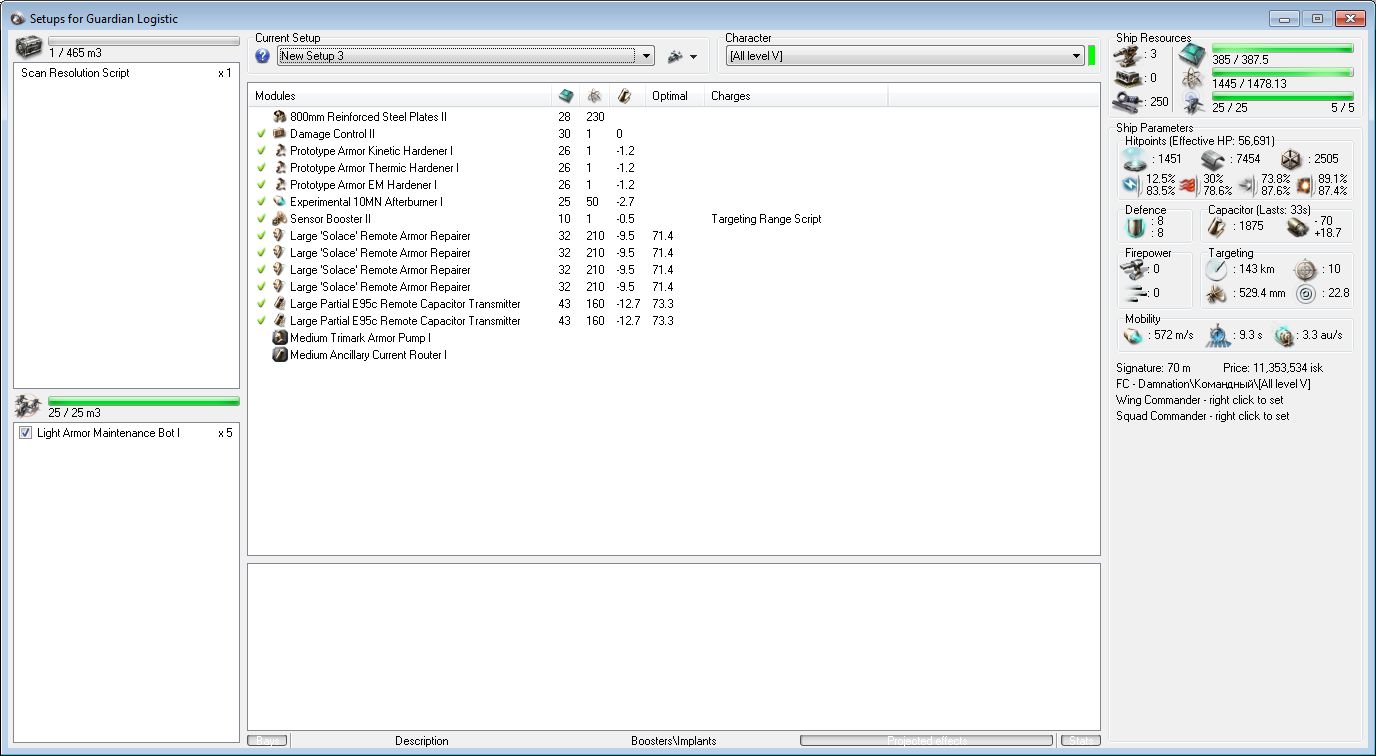Sort by the Powergrid column header icon
The height and width of the screenshot is (756, 1376).
tap(595, 96)
